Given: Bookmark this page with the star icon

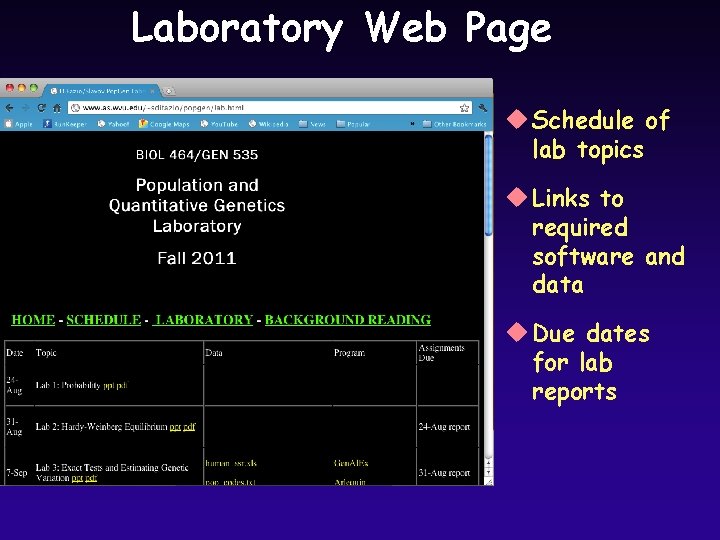Looking at the screenshot, I should pos(464,108).
